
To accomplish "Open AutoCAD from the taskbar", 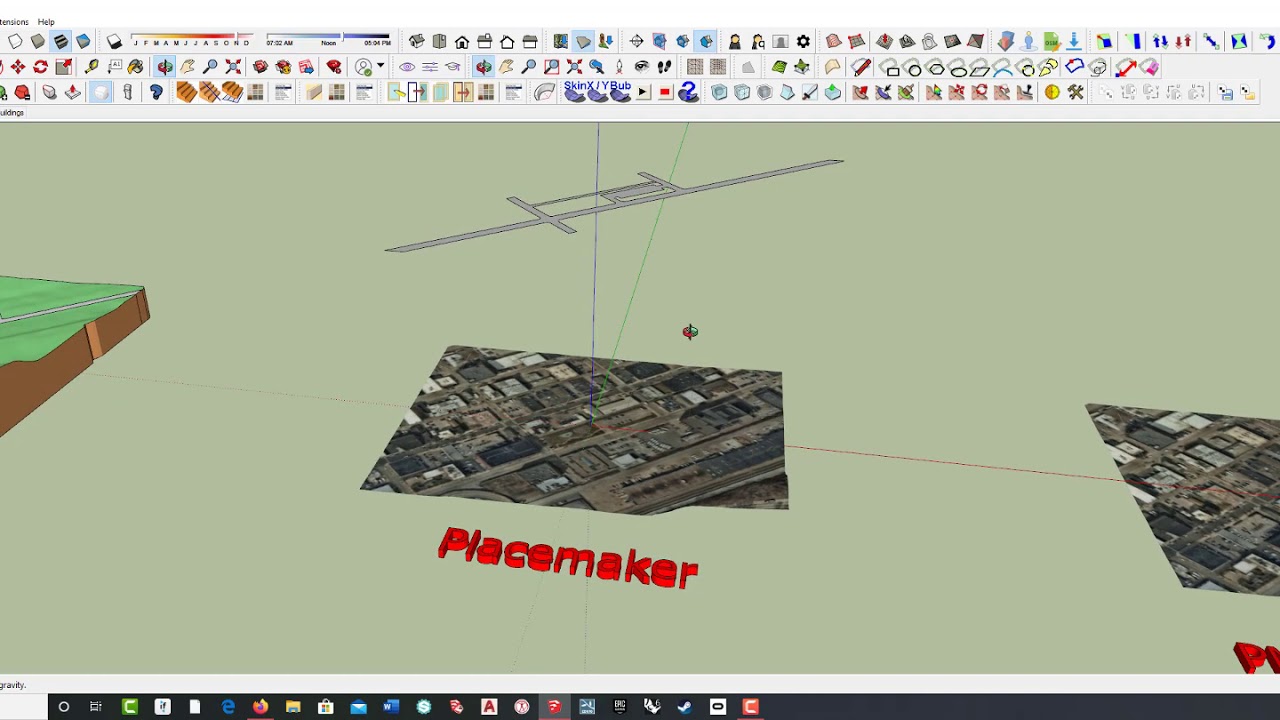I will (x=489, y=707).
